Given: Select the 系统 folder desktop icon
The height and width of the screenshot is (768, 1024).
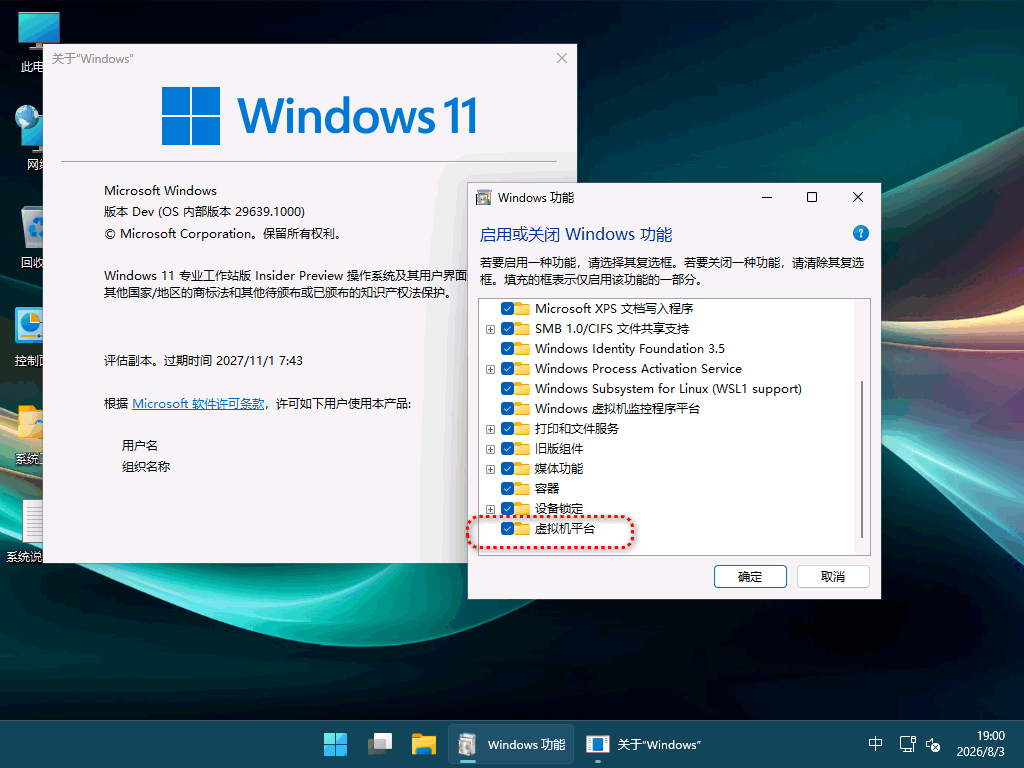Looking at the screenshot, I should [x=30, y=434].
